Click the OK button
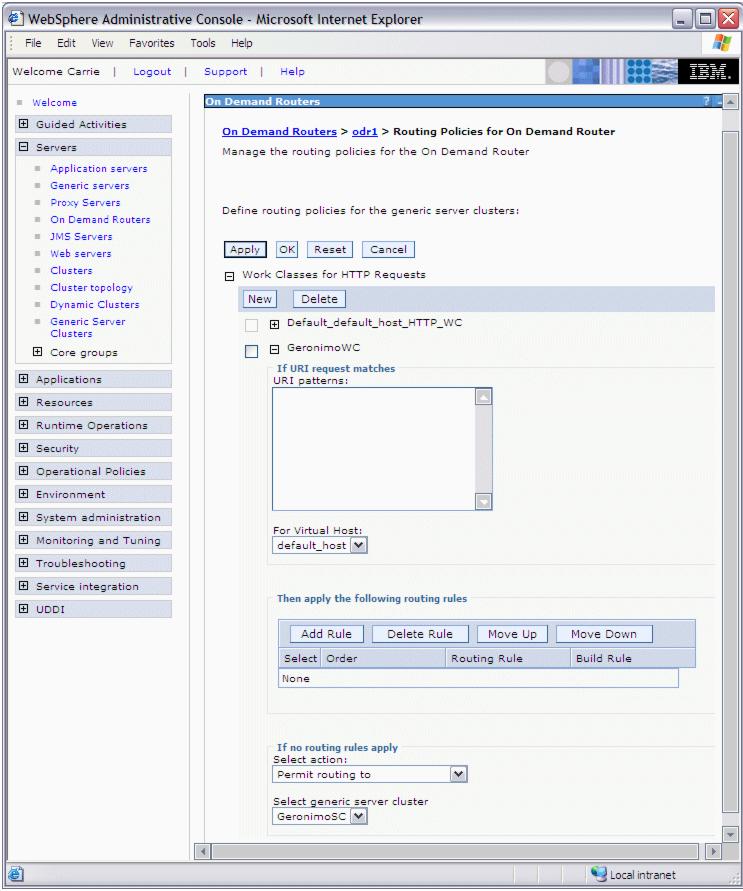Image resolution: width=743 pixels, height=891 pixels. tap(287, 249)
